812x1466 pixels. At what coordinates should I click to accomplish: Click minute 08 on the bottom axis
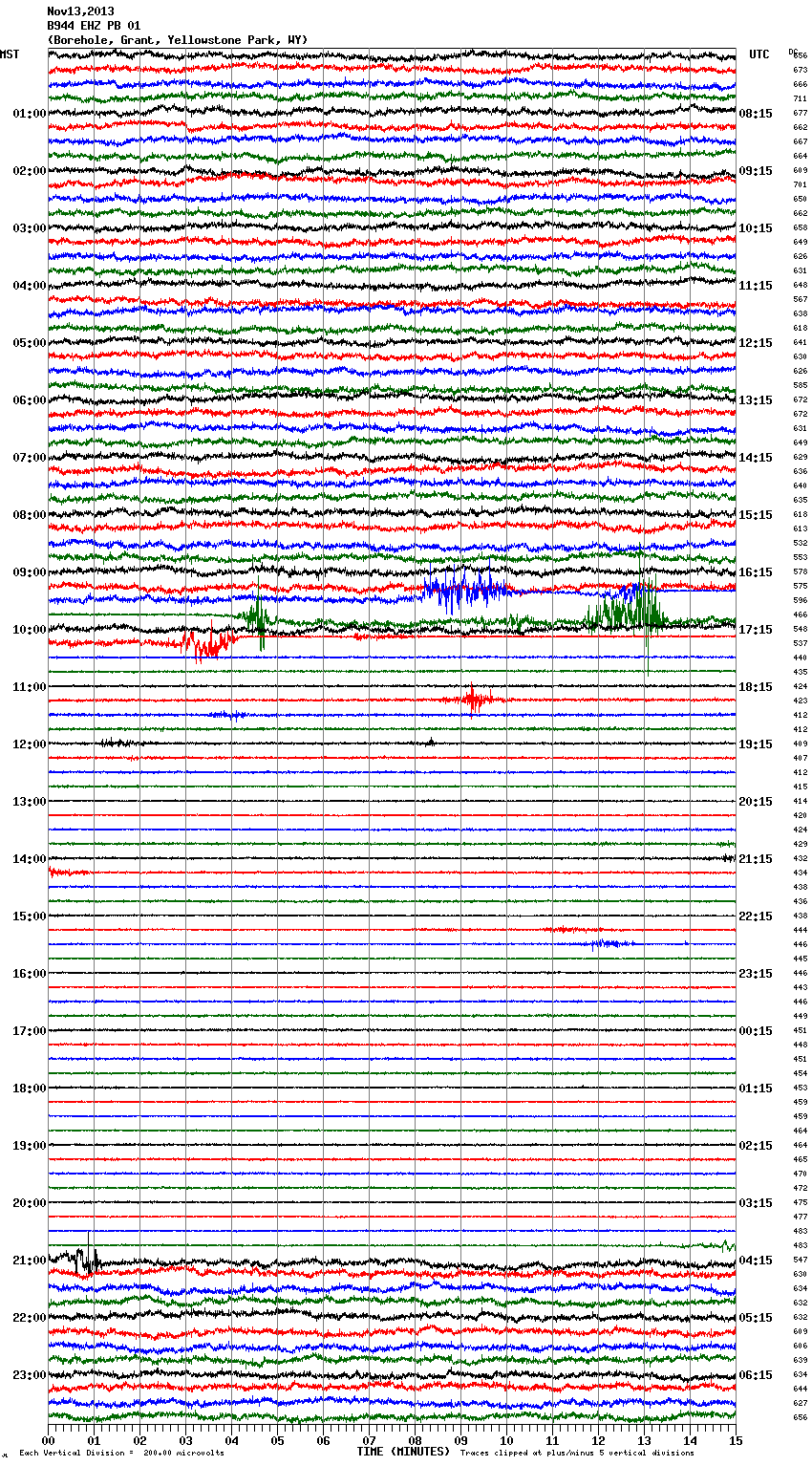[415, 1440]
